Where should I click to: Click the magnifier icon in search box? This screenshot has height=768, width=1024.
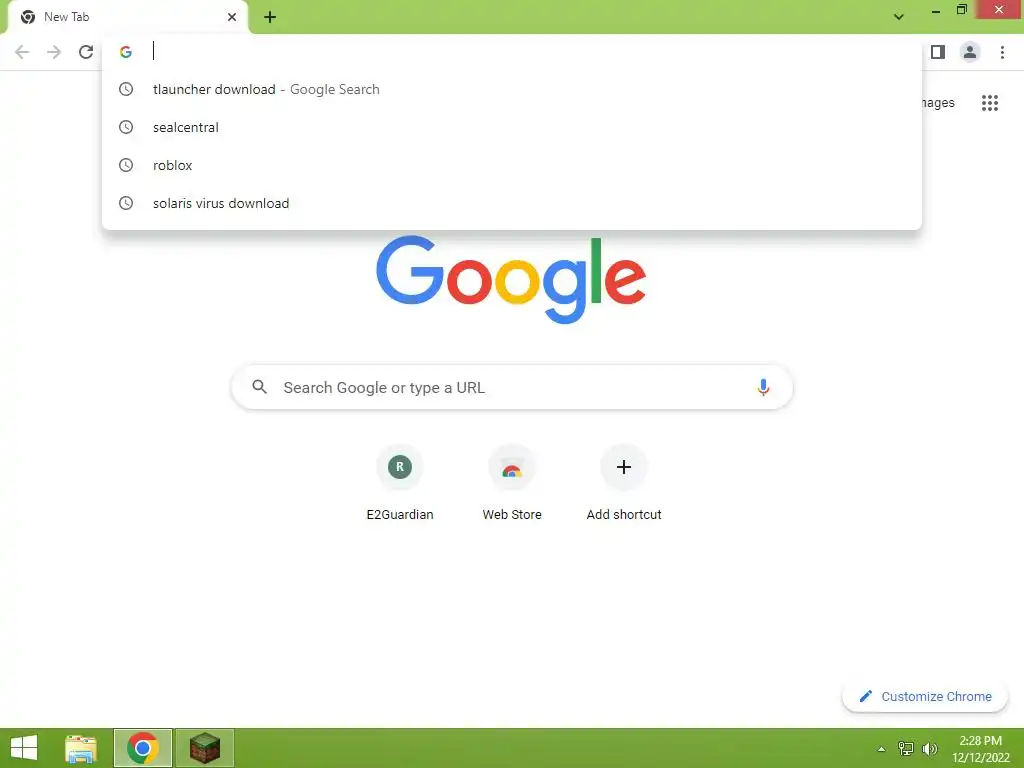tap(259, 387)
